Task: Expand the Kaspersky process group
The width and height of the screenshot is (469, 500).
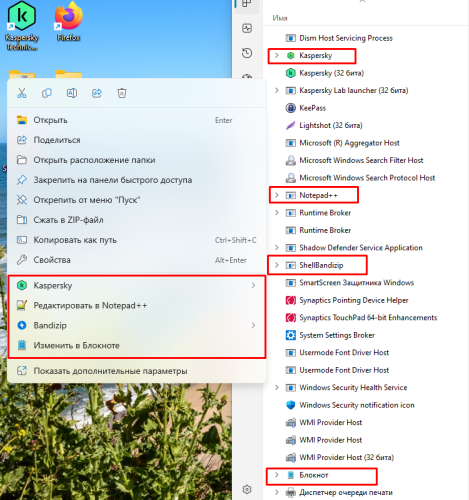Action: (x=276, y=55)
